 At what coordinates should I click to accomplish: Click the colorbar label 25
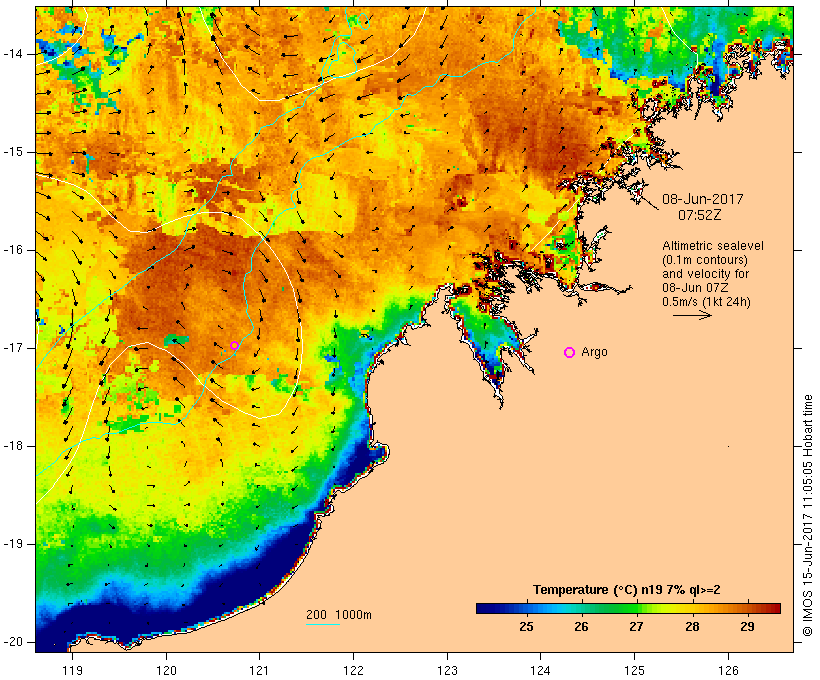pyautogui.click(x=526, y=627)
